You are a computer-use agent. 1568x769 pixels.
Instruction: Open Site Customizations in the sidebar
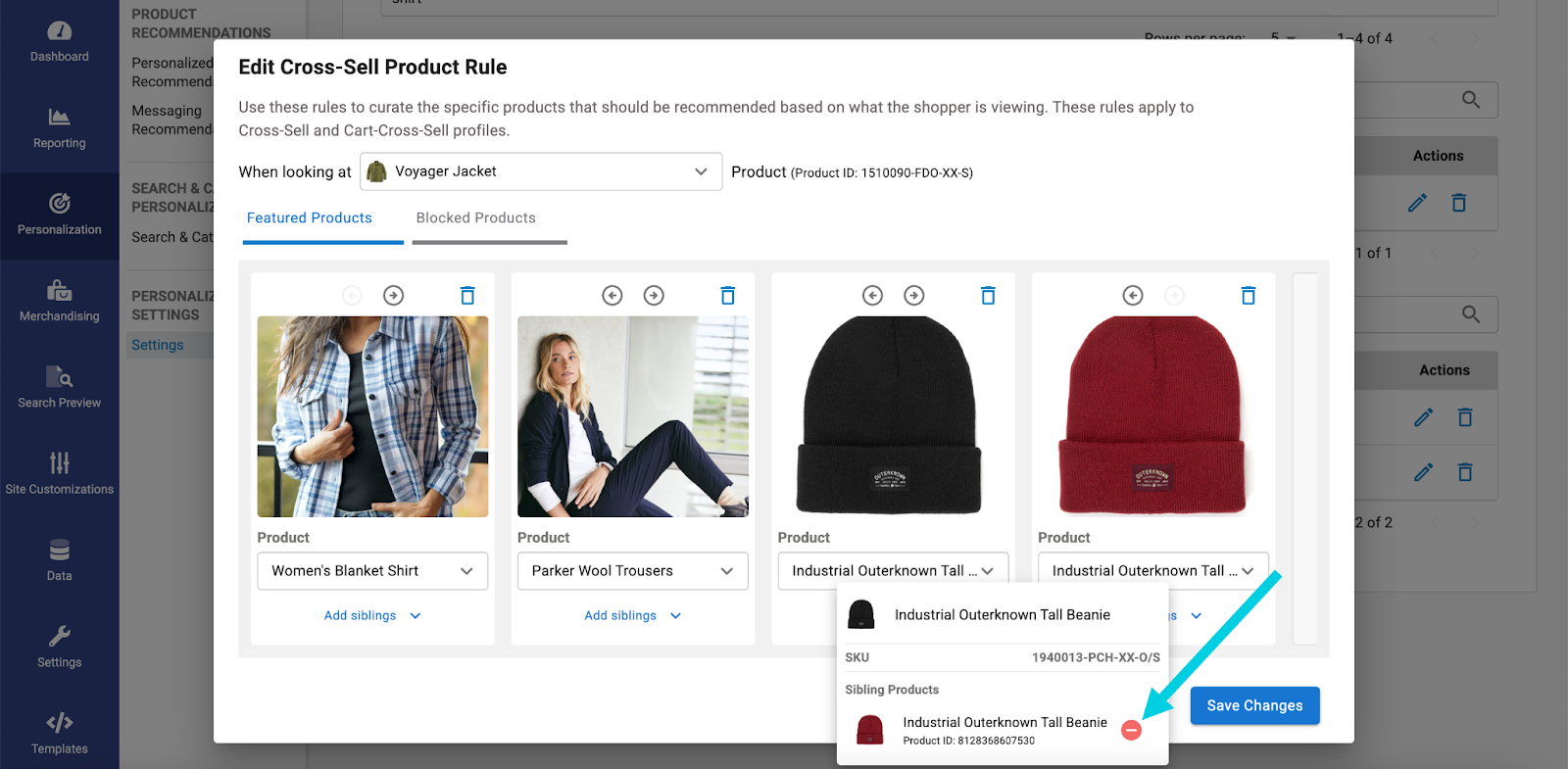point(59,475)
